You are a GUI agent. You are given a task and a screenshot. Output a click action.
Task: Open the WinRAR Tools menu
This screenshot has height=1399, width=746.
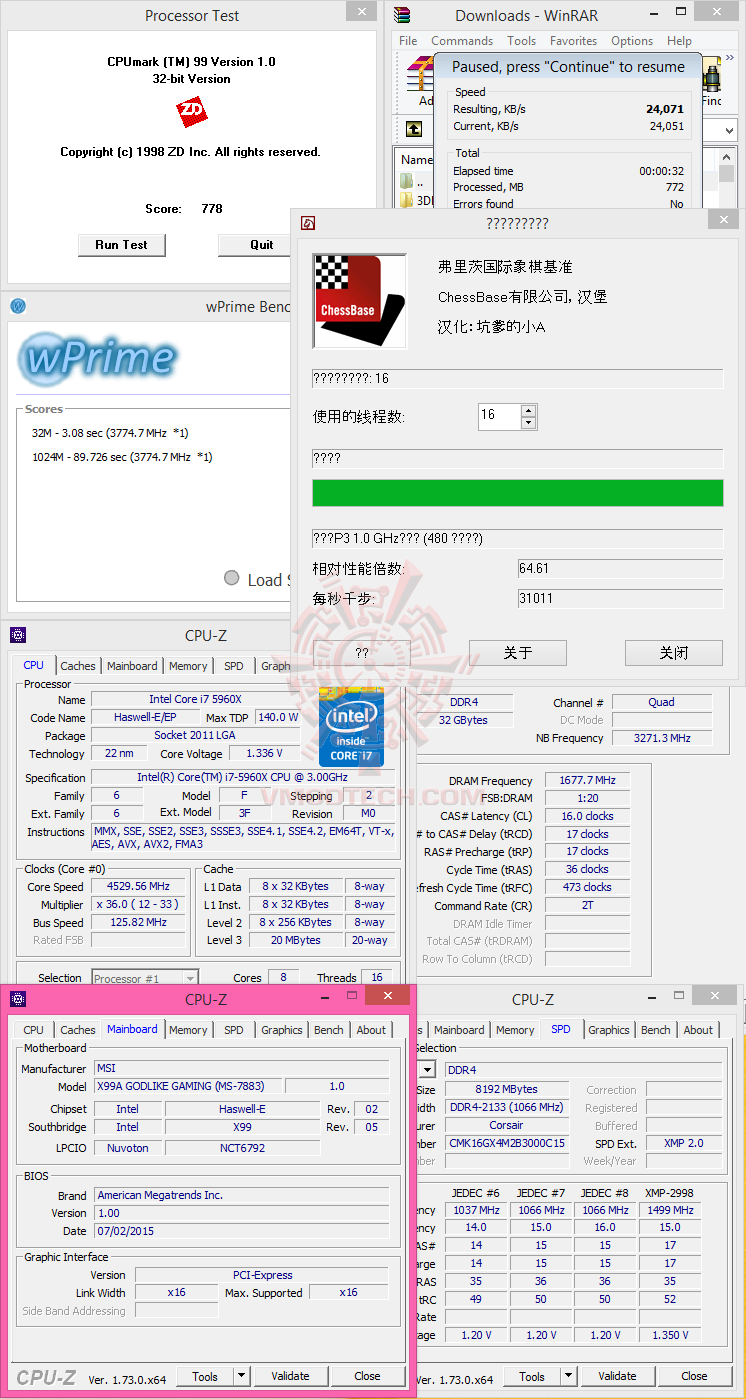pos(521,41)
